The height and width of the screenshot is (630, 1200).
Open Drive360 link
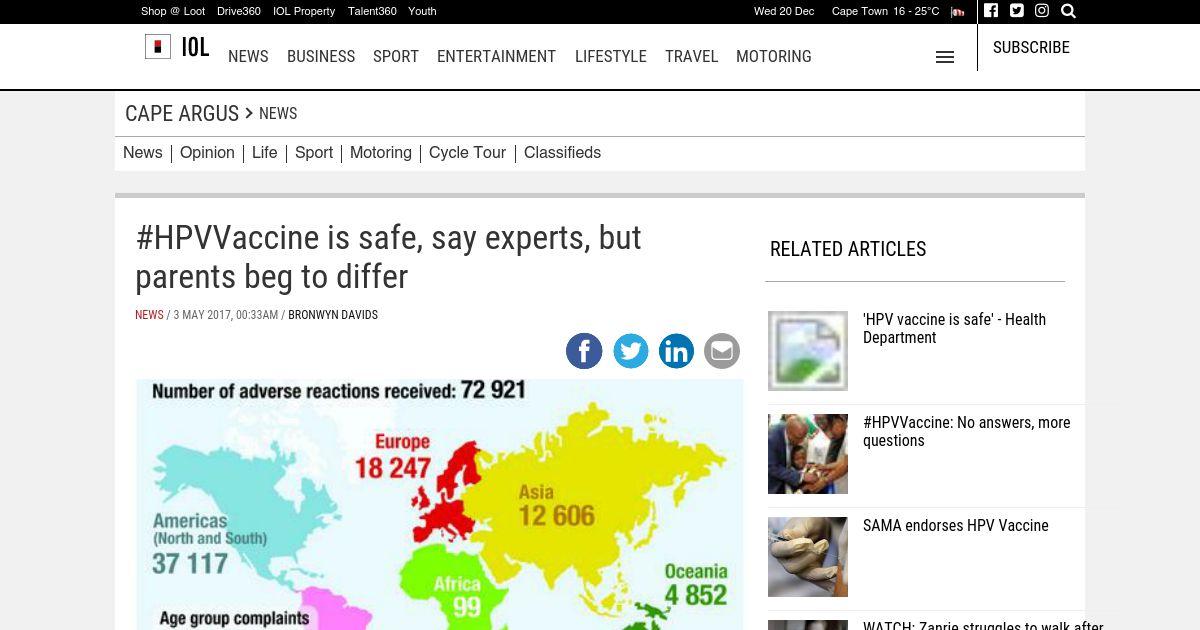(x=239, y=11)
